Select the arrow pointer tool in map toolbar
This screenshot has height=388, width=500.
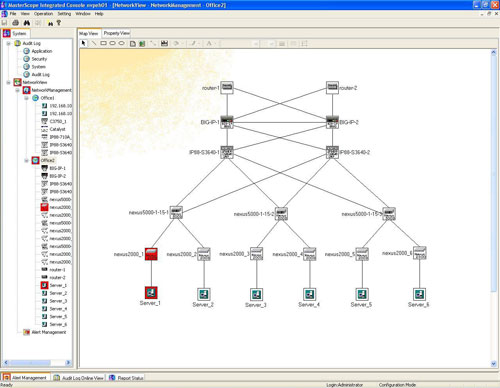pyautogui.click(x=84, y=43)
